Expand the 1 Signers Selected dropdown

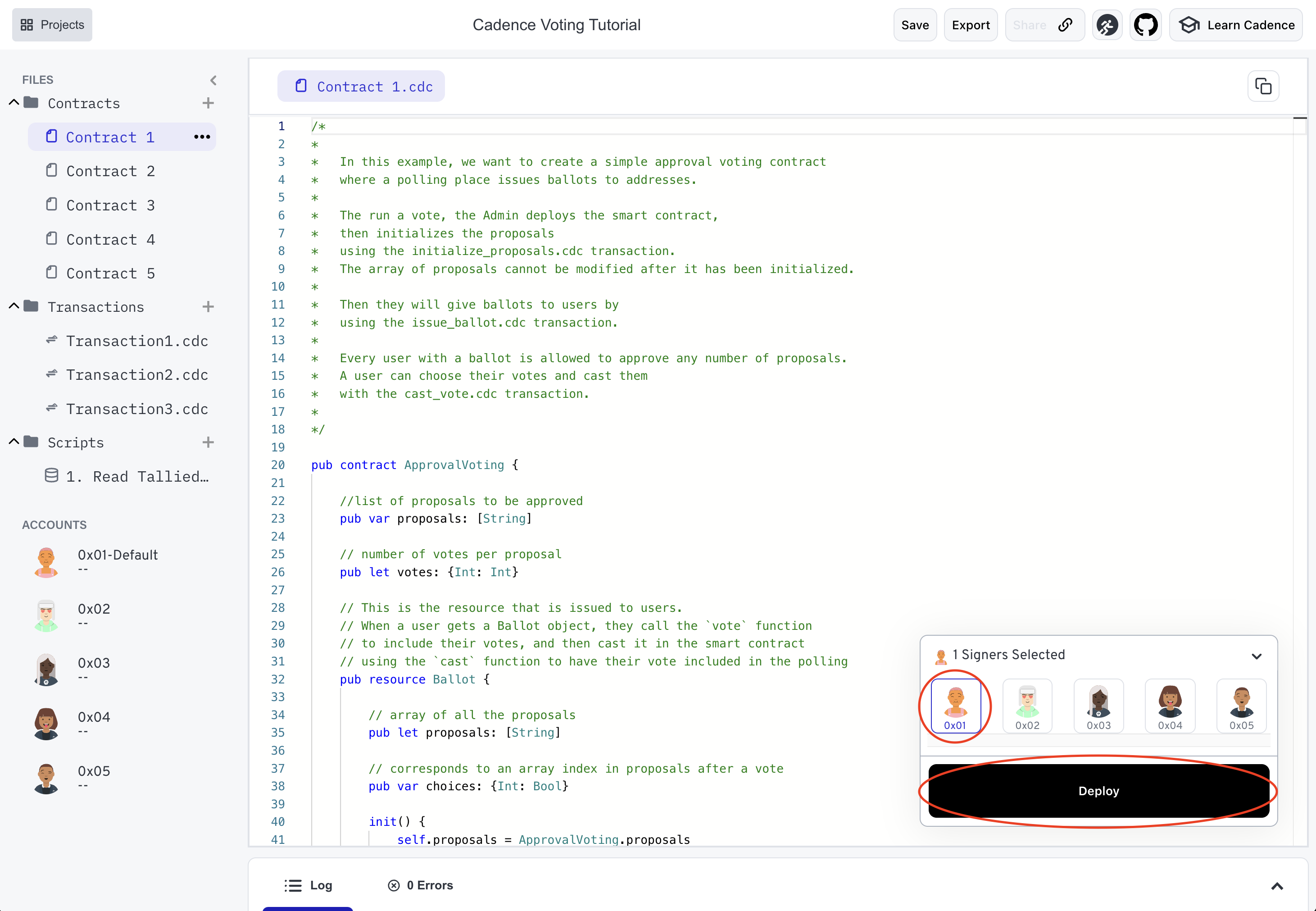tap(1258, 655)
